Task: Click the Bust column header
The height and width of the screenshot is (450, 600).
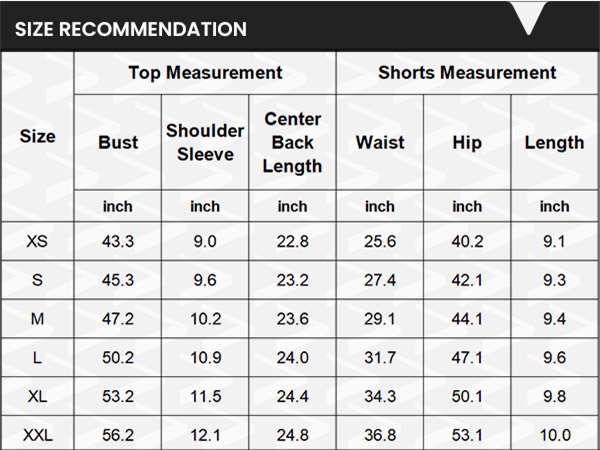Action: 118,142
